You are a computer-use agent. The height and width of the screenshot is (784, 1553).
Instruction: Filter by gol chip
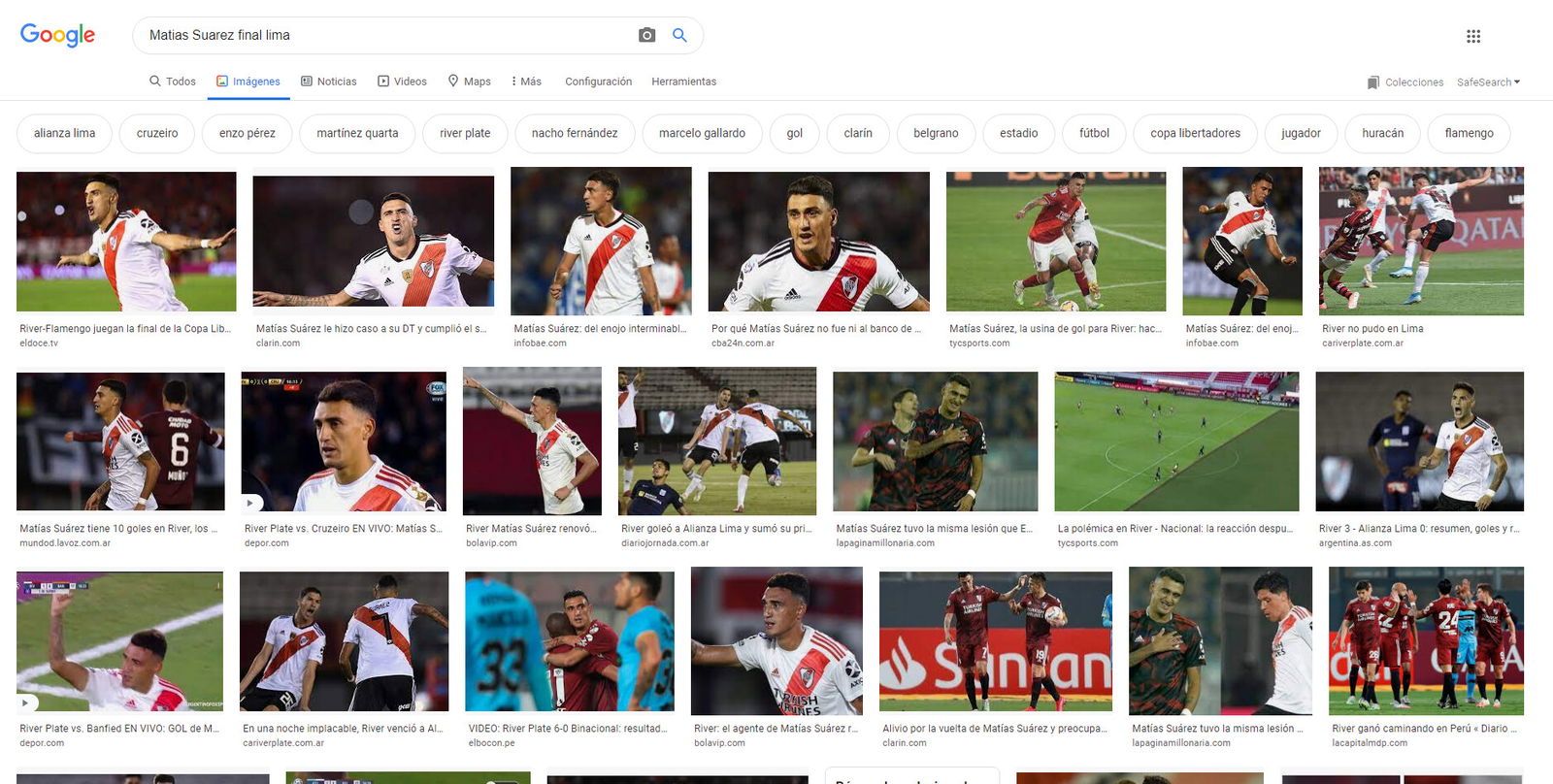795,133
